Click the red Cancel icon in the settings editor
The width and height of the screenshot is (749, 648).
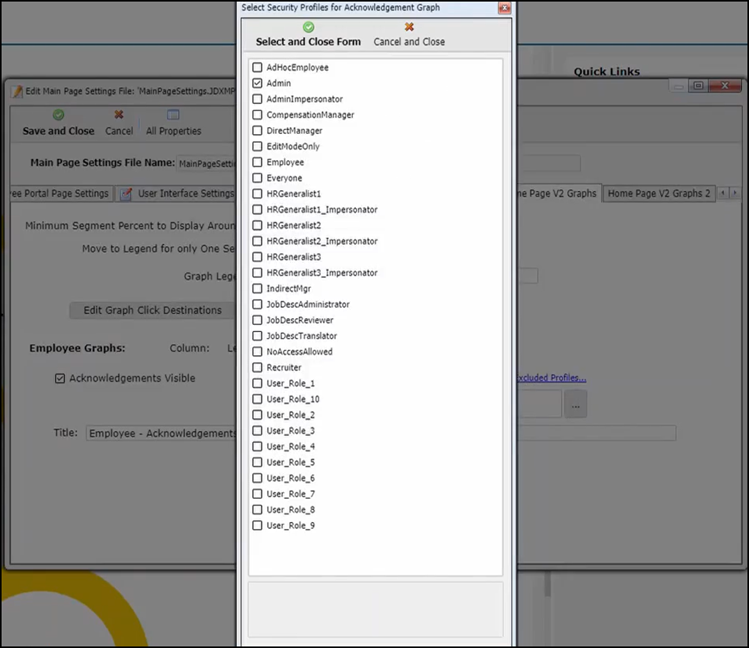tap(119, 115)
